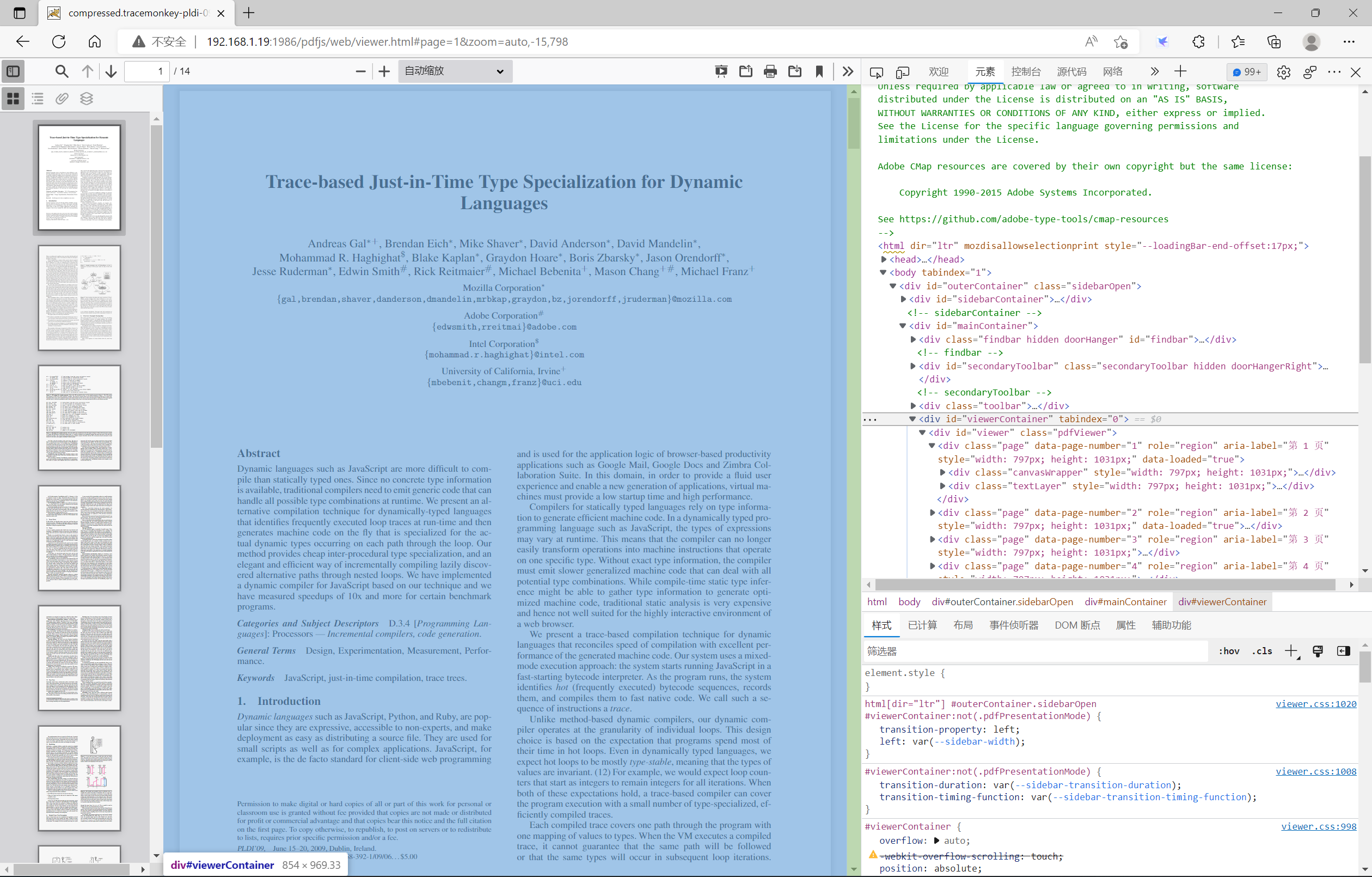
Task: Switch to the 控制台 tab
Action: [x=1025, y=72]
